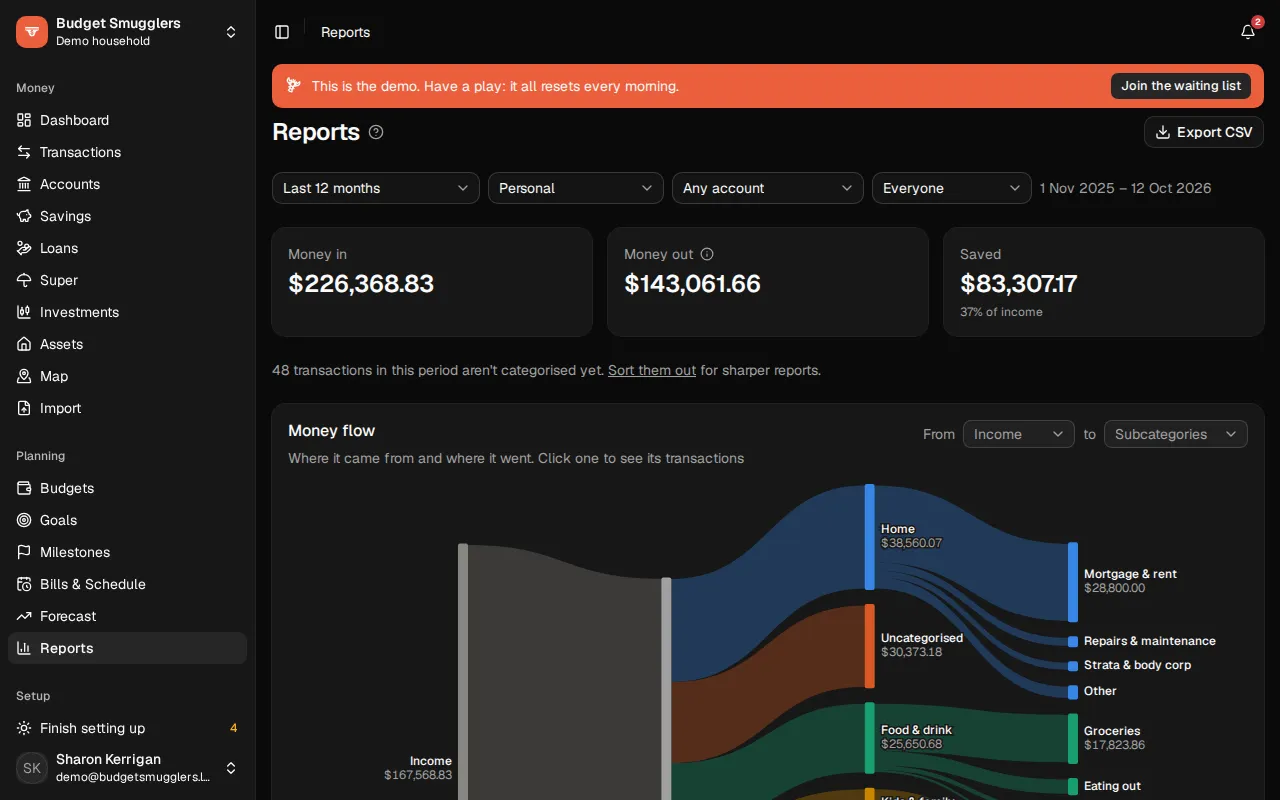Open the From Income dropdown

pyautogui.click(x=1019, y=434)
